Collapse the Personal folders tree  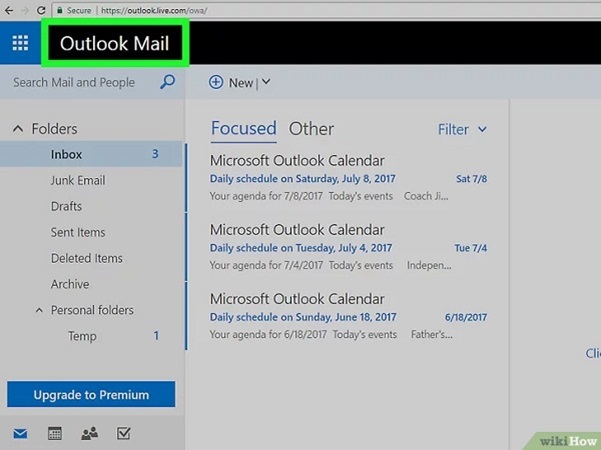point(39,310)
